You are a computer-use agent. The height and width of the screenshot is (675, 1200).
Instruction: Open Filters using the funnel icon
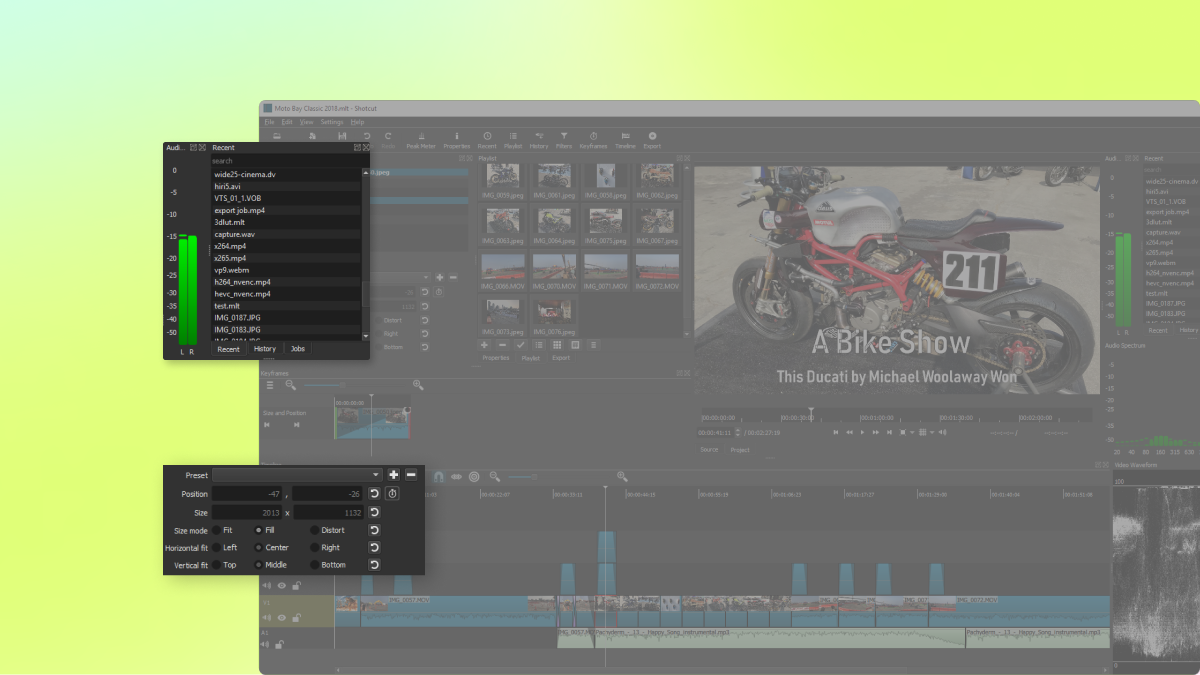[564, 139]
